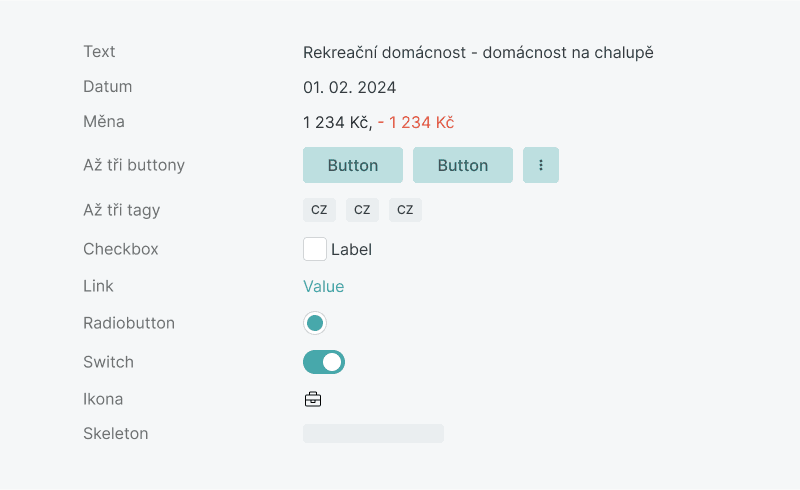Click the word Label beside the checkbox
This screenshot has height=490, width=800.
tap(351, 249)
